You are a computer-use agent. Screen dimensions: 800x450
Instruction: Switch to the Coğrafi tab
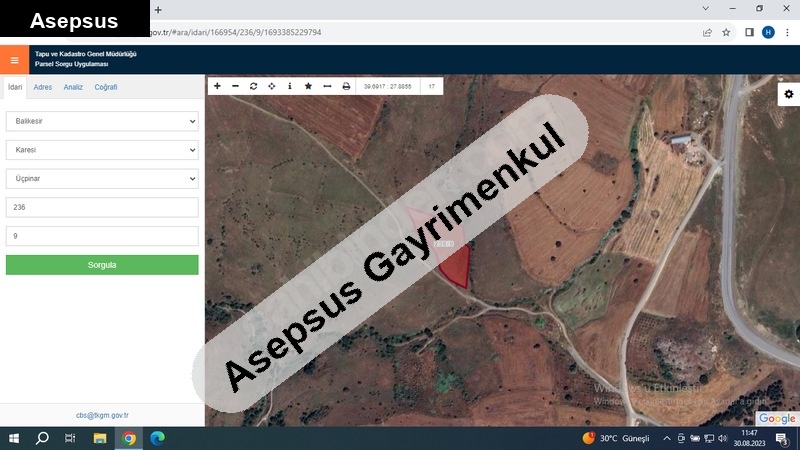click(x=106, y=87)
